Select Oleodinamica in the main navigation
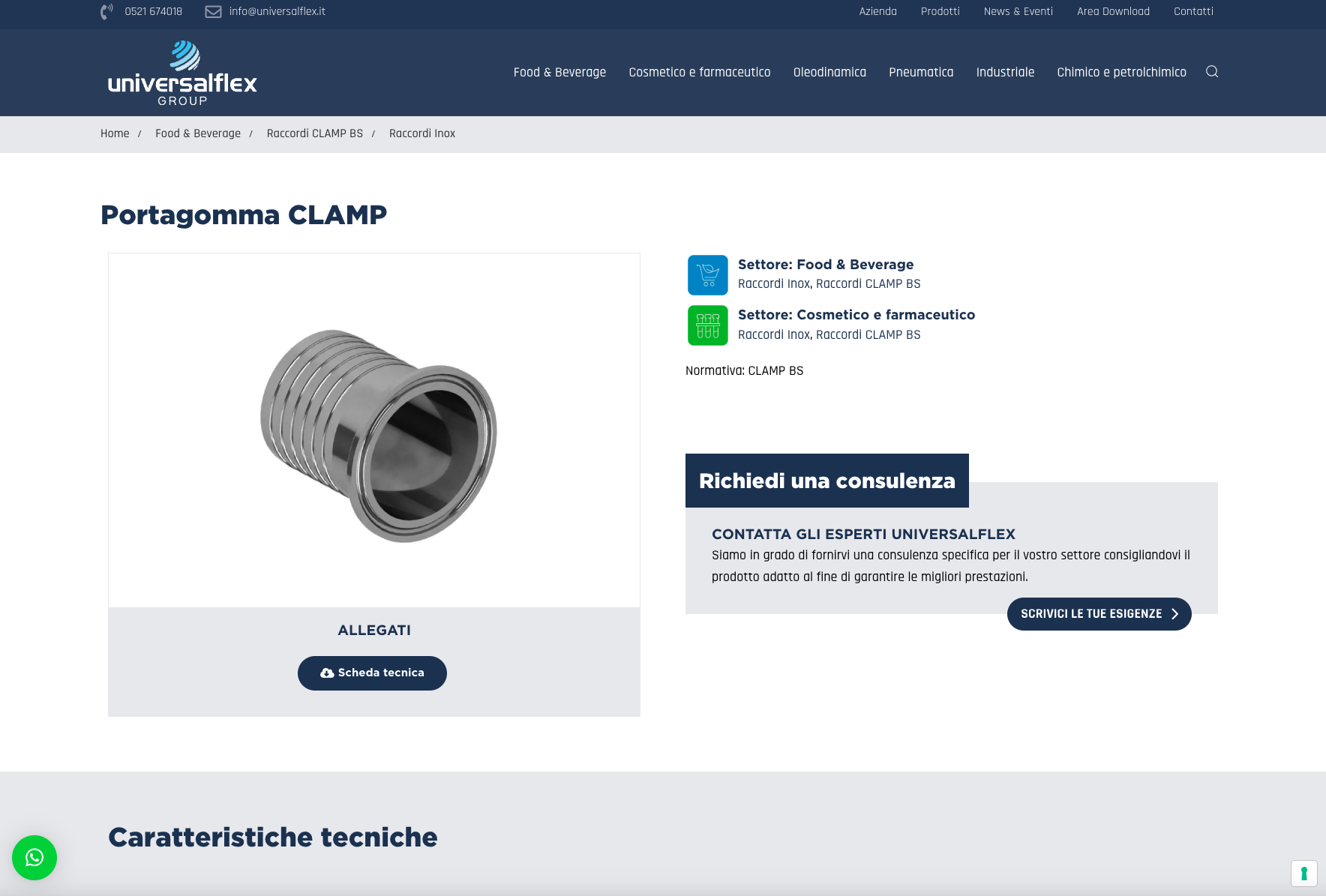The height and width of the screenshot is (896, 1326). [x=829, y=72]
